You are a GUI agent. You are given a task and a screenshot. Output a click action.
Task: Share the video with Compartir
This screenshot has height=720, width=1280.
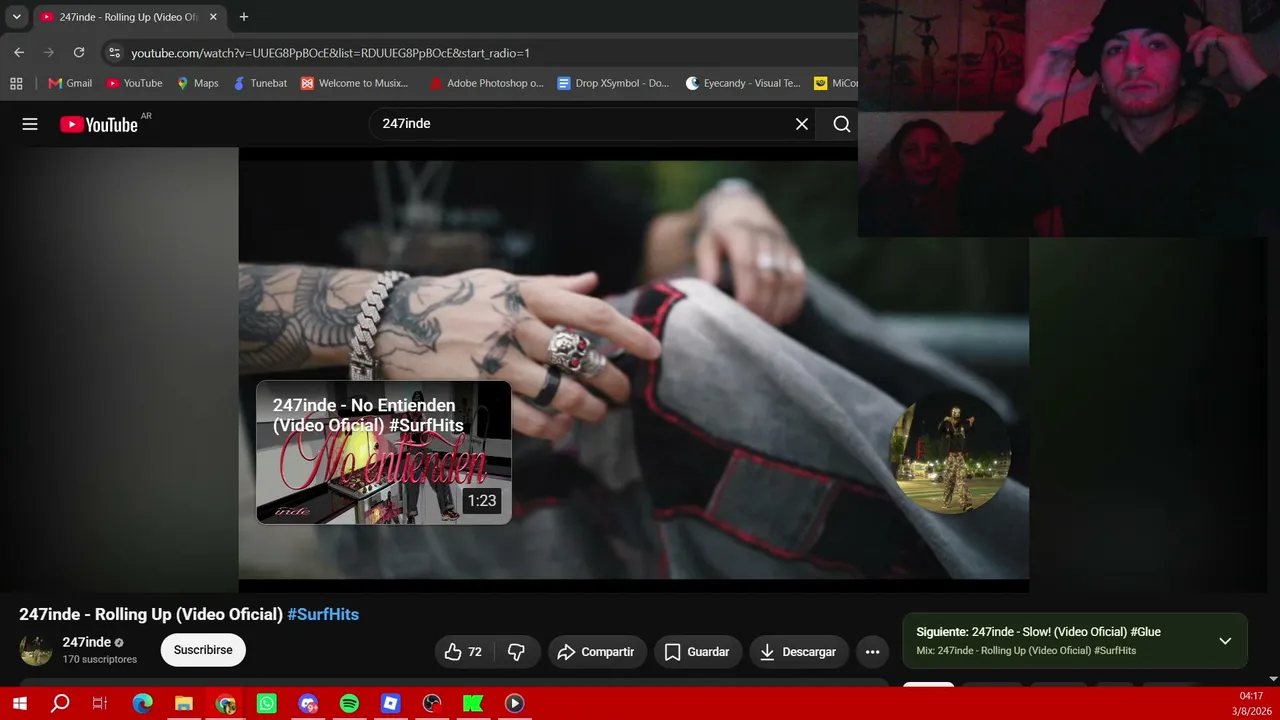click(597, 652)
